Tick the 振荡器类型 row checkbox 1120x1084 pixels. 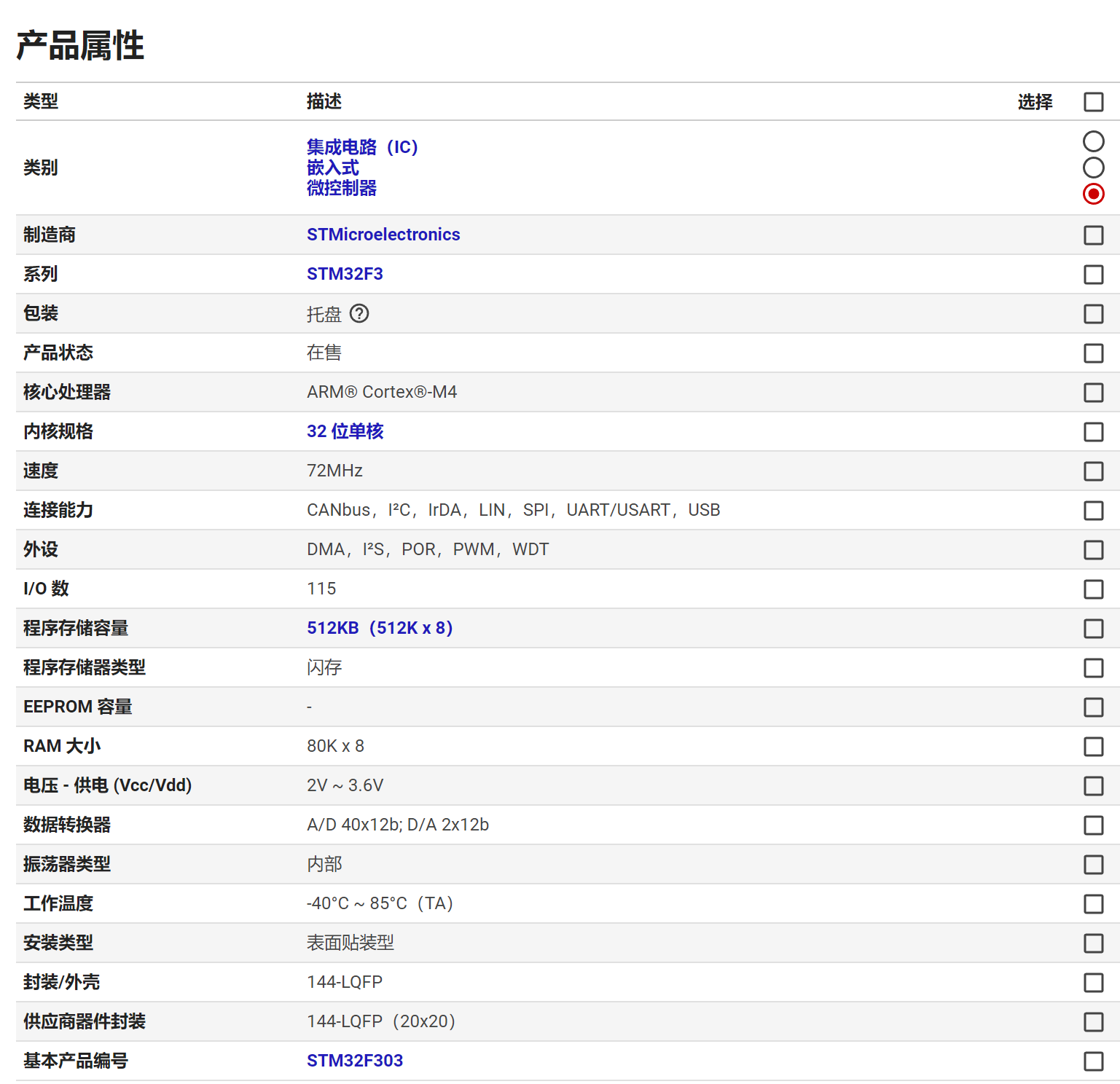(1093, 865)
